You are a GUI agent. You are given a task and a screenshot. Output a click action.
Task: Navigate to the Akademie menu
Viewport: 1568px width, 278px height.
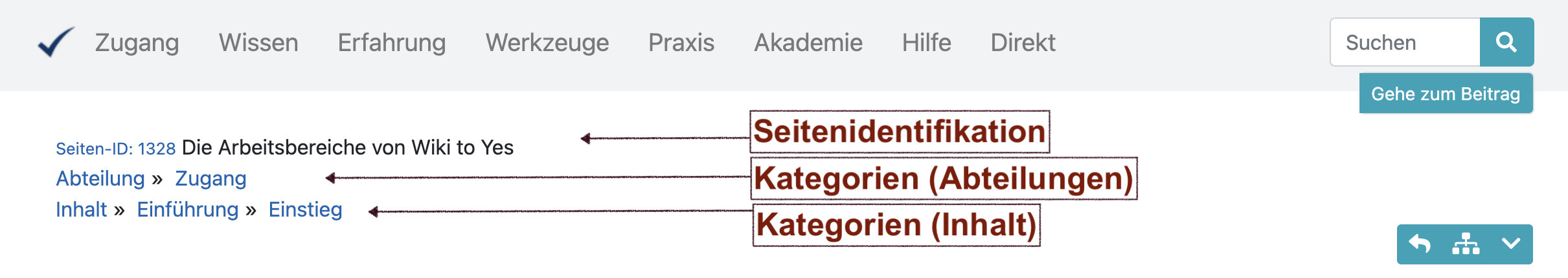[x=808, y=43]
